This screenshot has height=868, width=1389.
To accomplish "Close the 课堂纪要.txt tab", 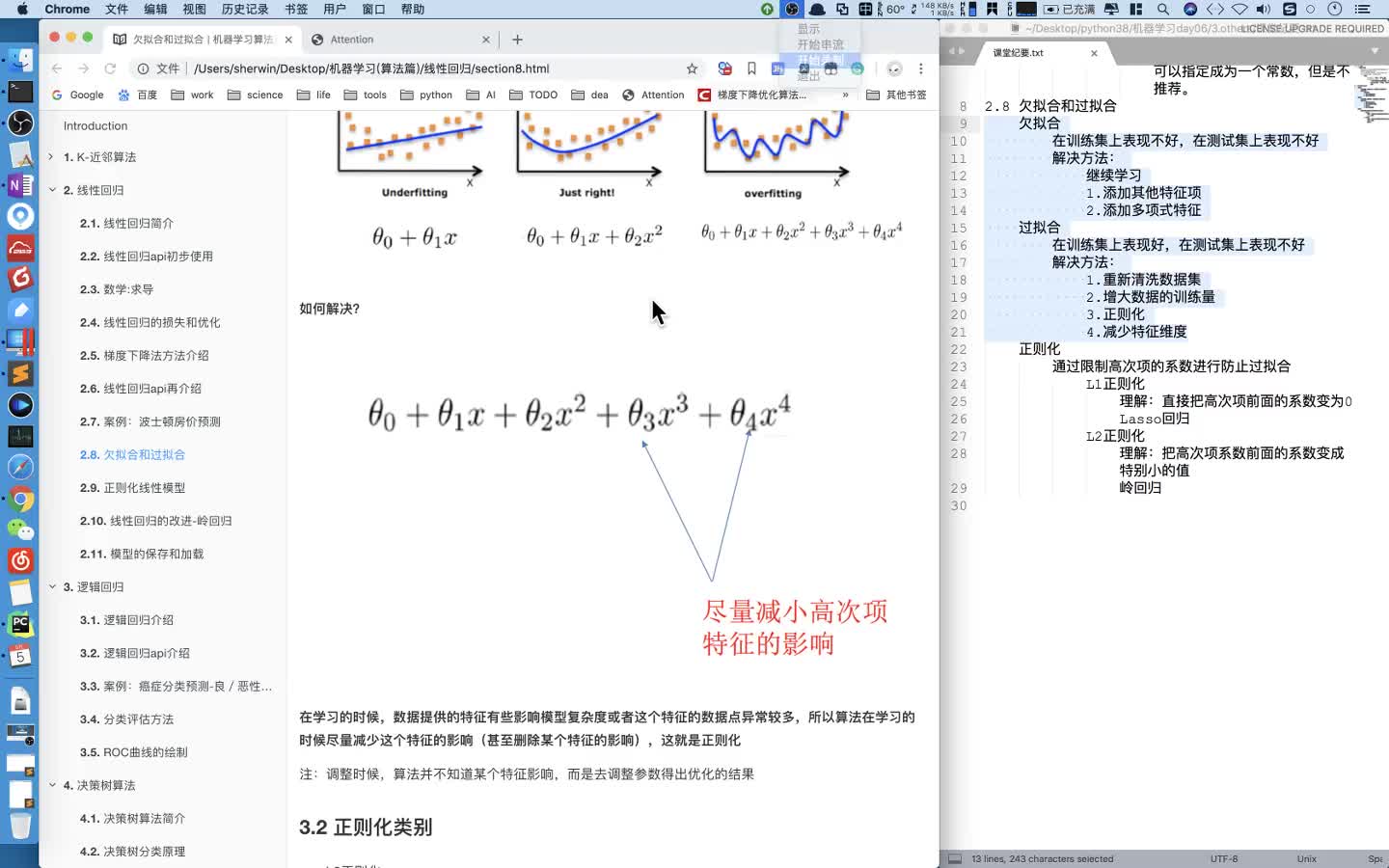I will (1094, 53).
